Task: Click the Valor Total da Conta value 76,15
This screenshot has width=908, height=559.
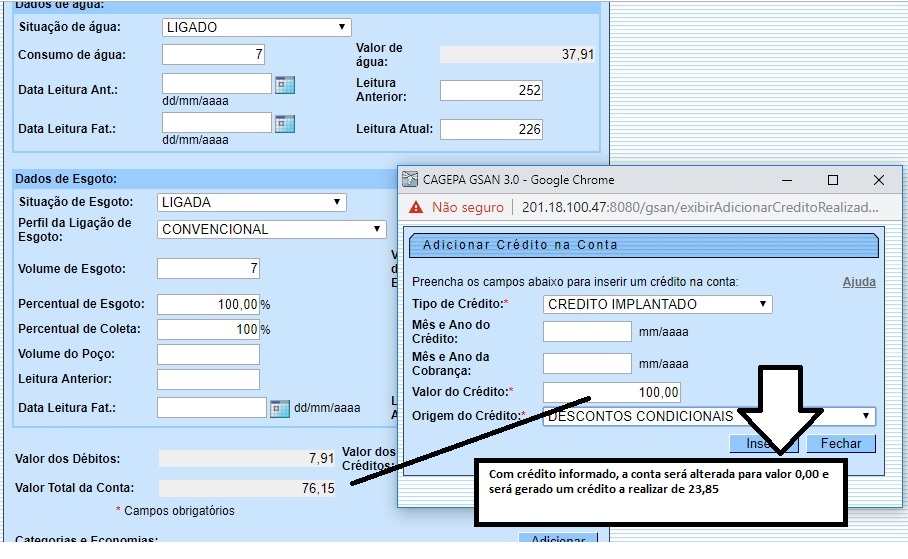Action: 247,488
